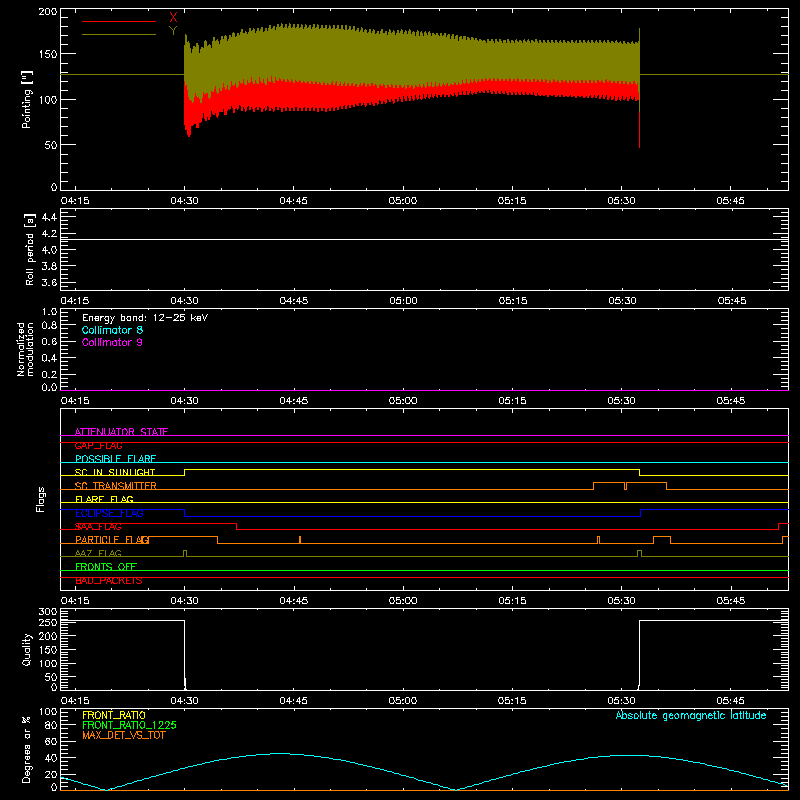The width and height of the screenshot is (800, 800).
Task: Click the 04:30 tick under Pointing plot
Action: point(184,201)
